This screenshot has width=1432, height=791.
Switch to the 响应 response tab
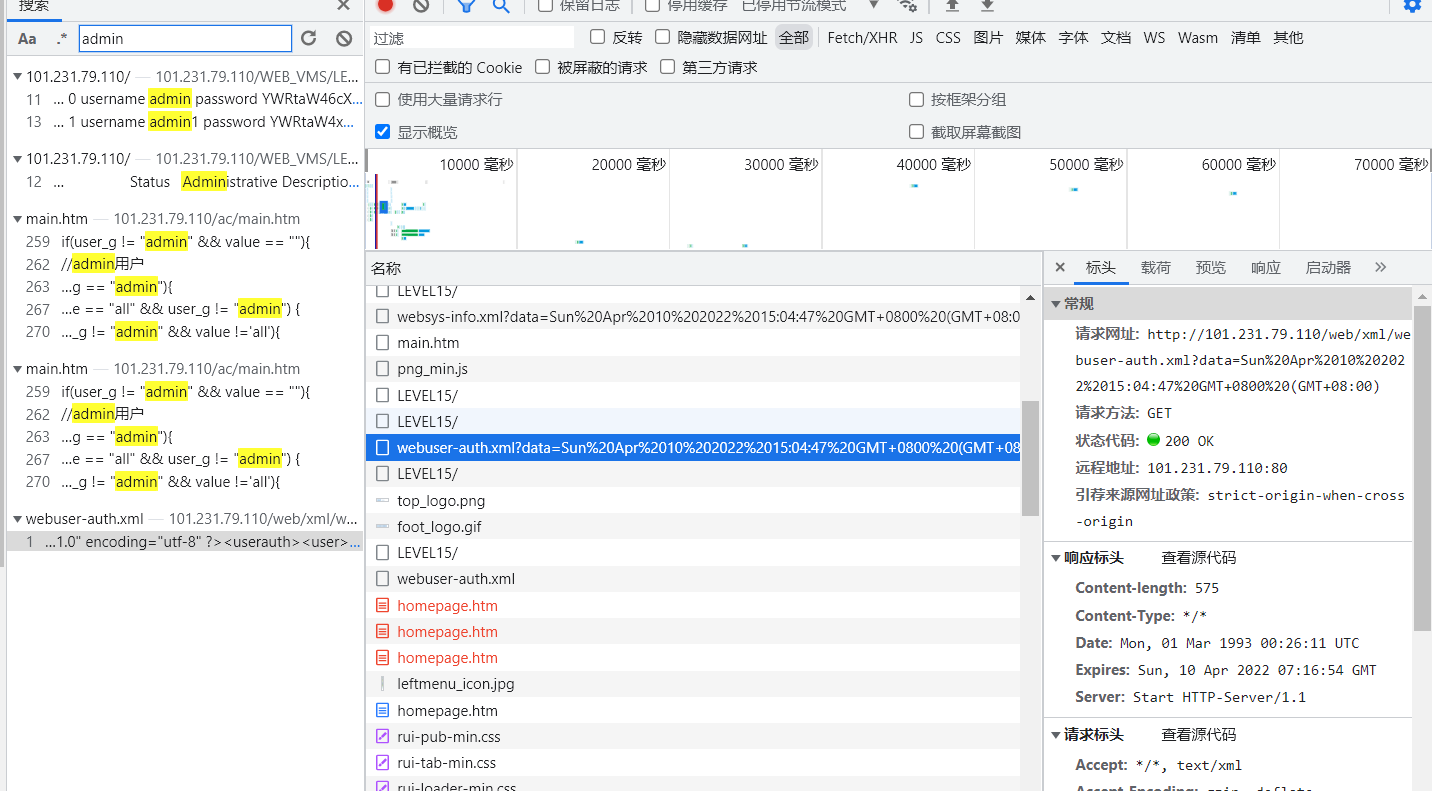click(x=1265, y=267)
